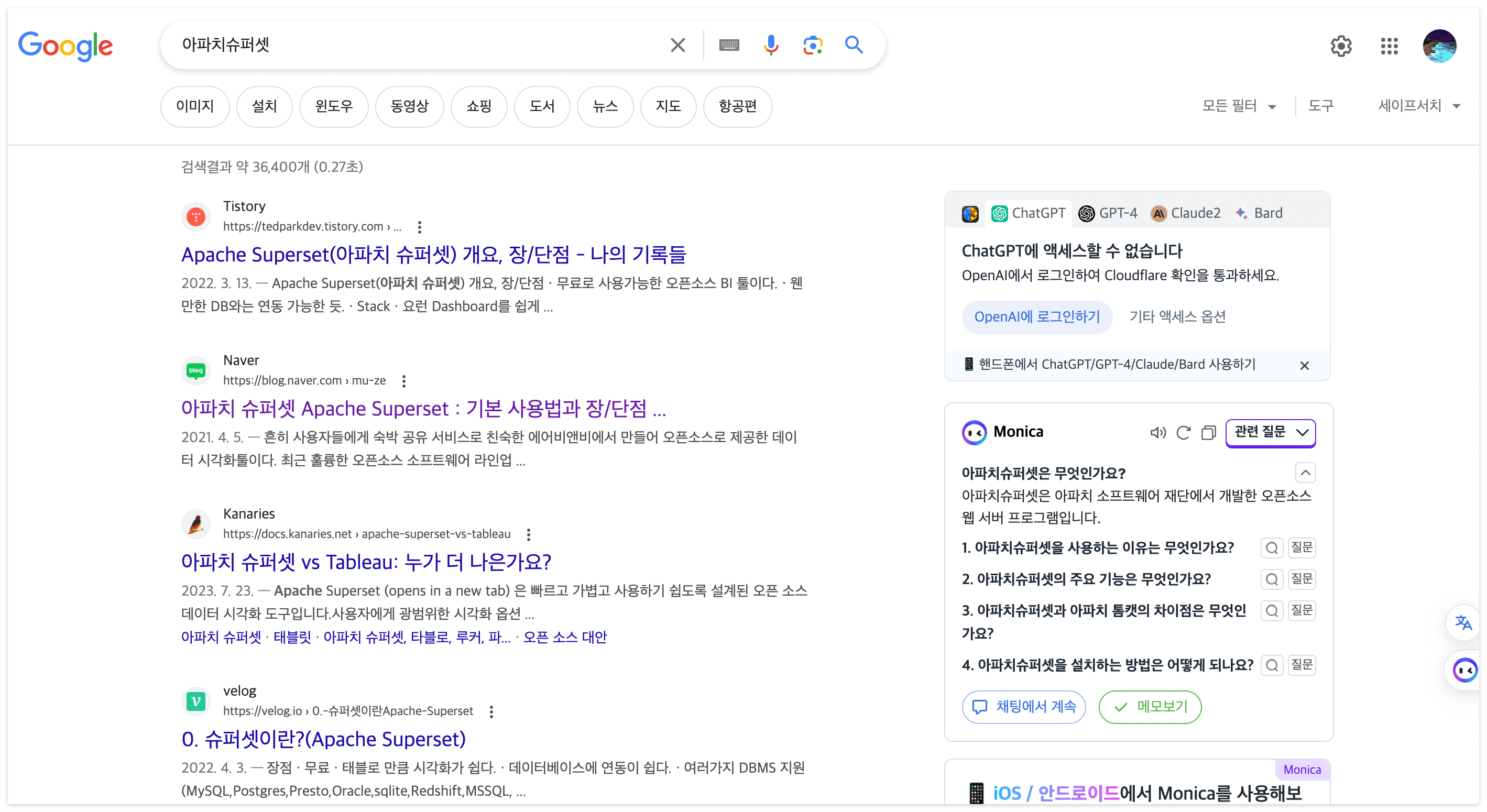This screenshot has height=812, width=1487.
Task: Click the 도구 tools button
Action: click(1321, 106)
